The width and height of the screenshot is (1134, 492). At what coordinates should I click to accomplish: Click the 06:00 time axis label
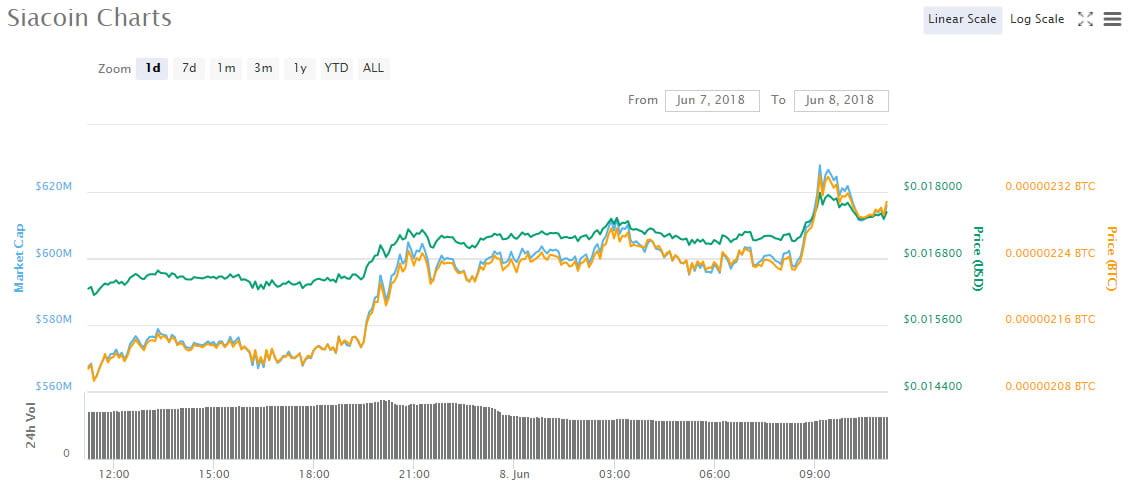[715, 475]
